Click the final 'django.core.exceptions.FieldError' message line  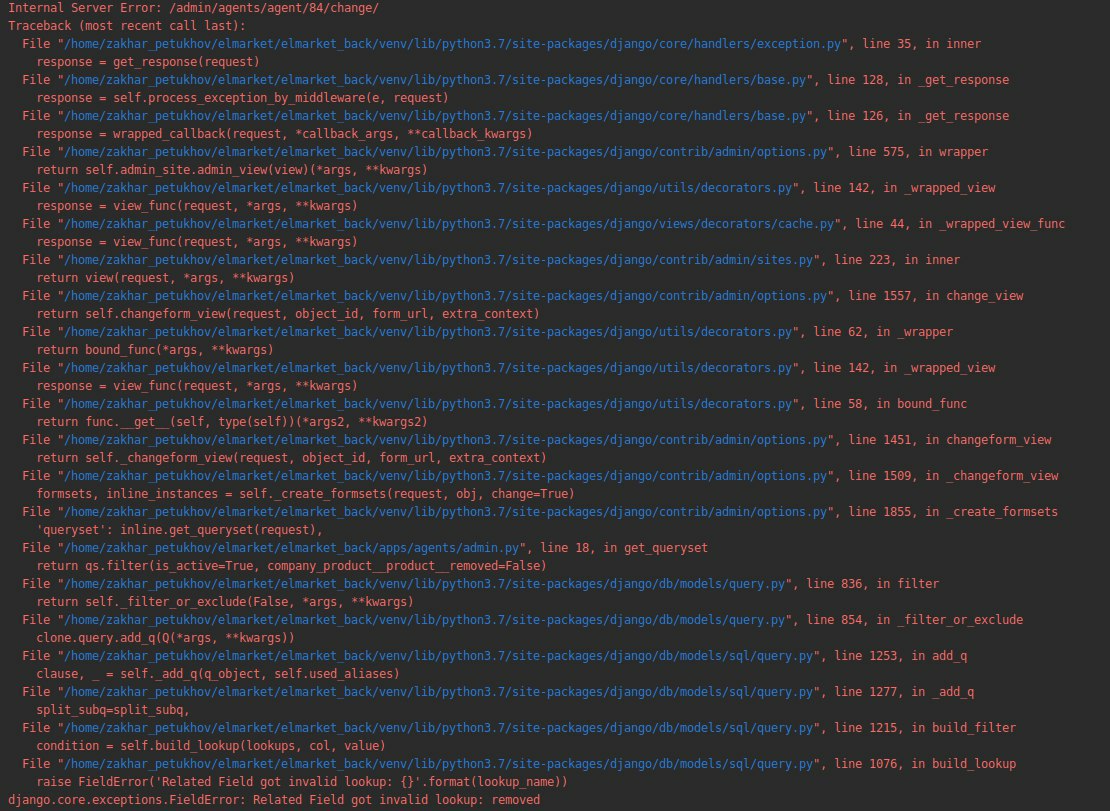click(x=274, y=800)
